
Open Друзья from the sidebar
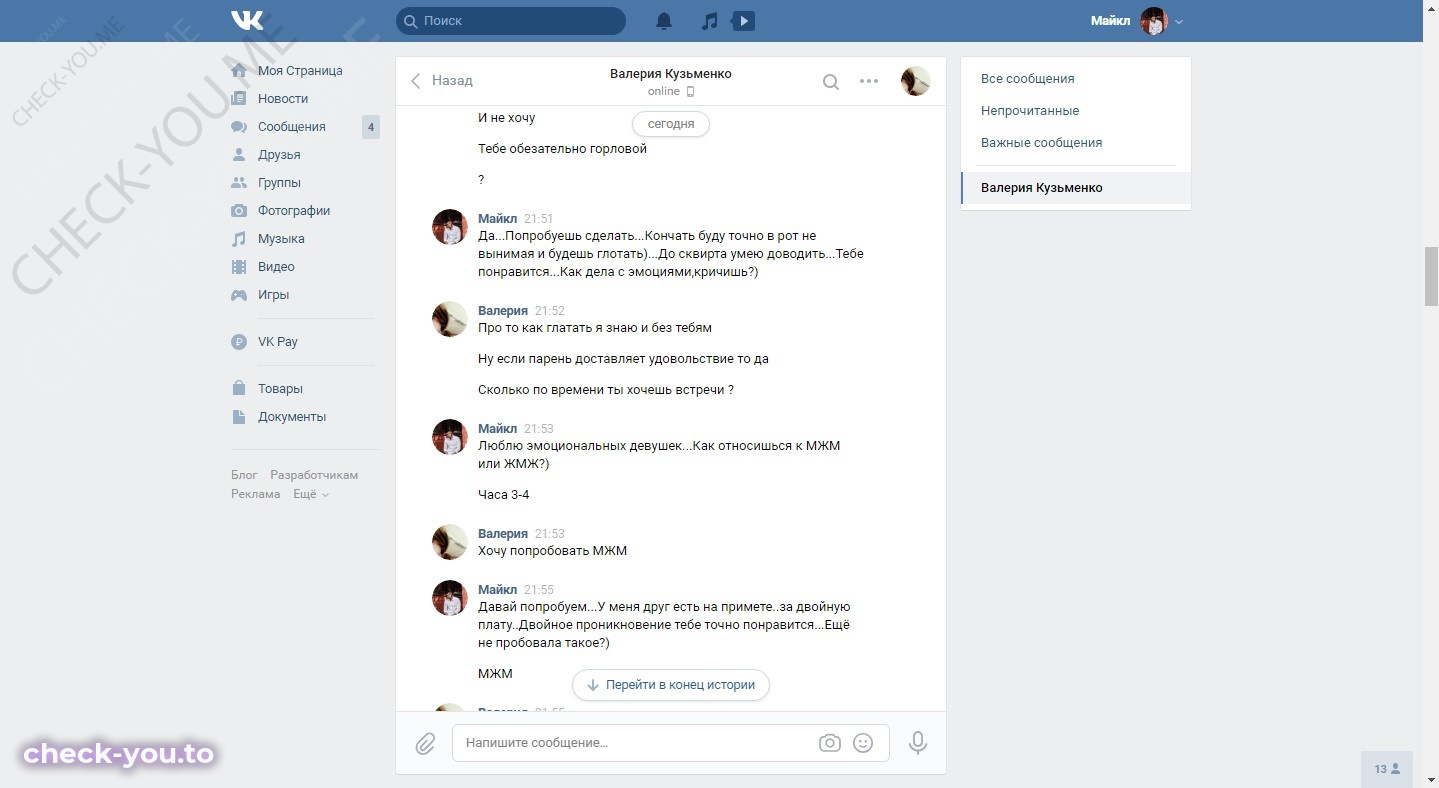pos(279,155)
